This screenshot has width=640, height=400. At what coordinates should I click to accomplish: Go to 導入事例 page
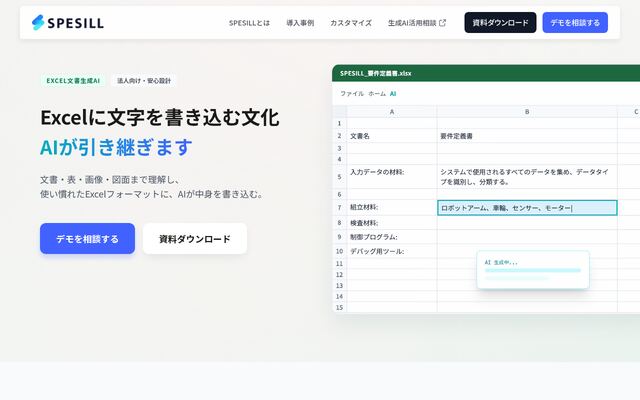[x=300, y=23]
